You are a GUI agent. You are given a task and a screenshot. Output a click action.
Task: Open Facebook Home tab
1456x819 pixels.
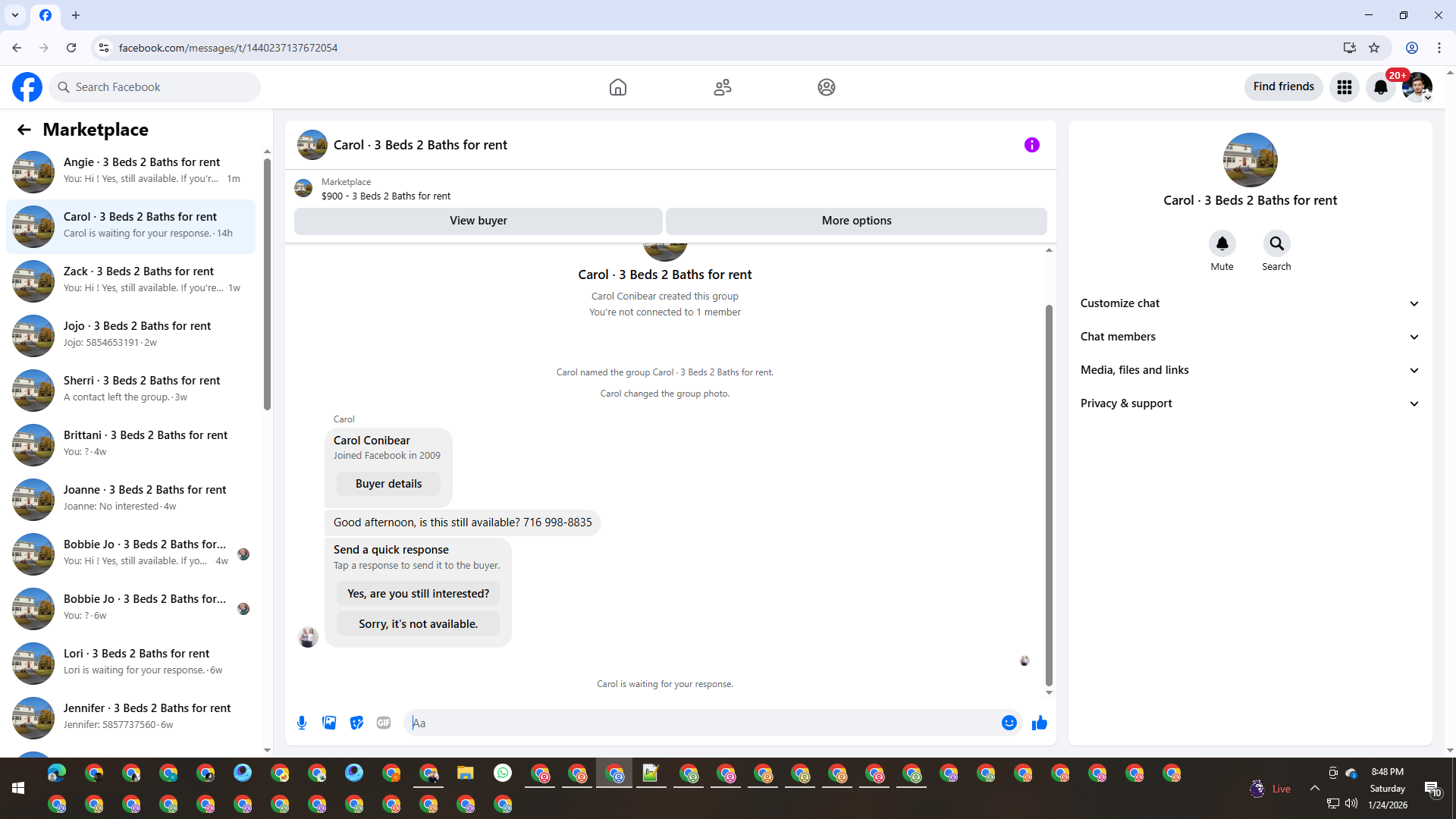[617, 87]
